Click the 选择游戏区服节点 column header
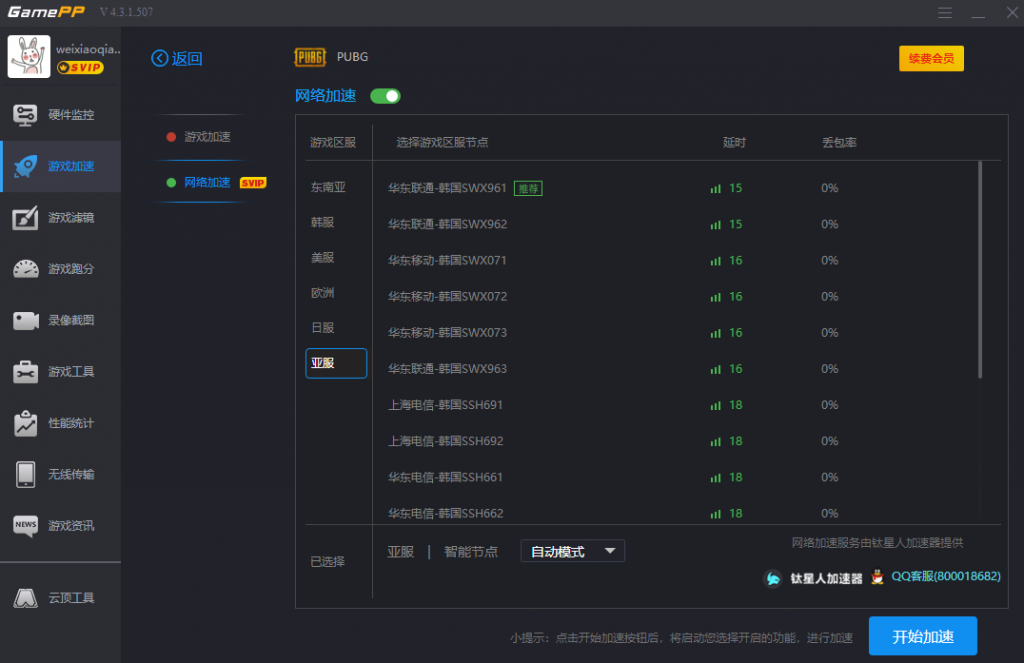Viewport: 1024px width, 663px height. point(442,142)
